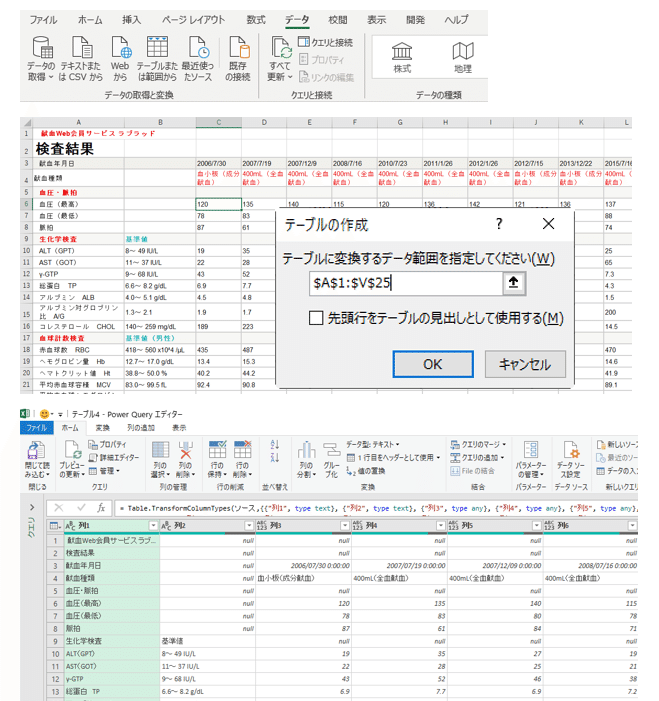659x701 pixels.
Task: Click 行の削除 icon in Power Query
Action: [x=243, y=460]
